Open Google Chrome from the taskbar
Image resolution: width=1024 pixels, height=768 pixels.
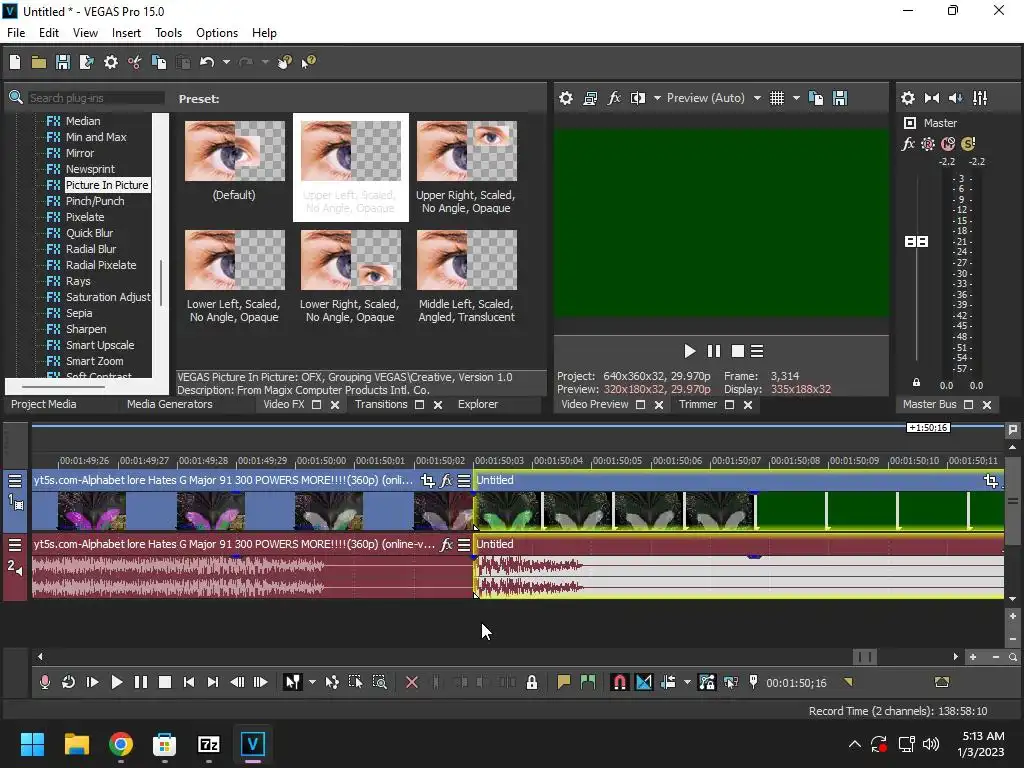pos(121,744)
